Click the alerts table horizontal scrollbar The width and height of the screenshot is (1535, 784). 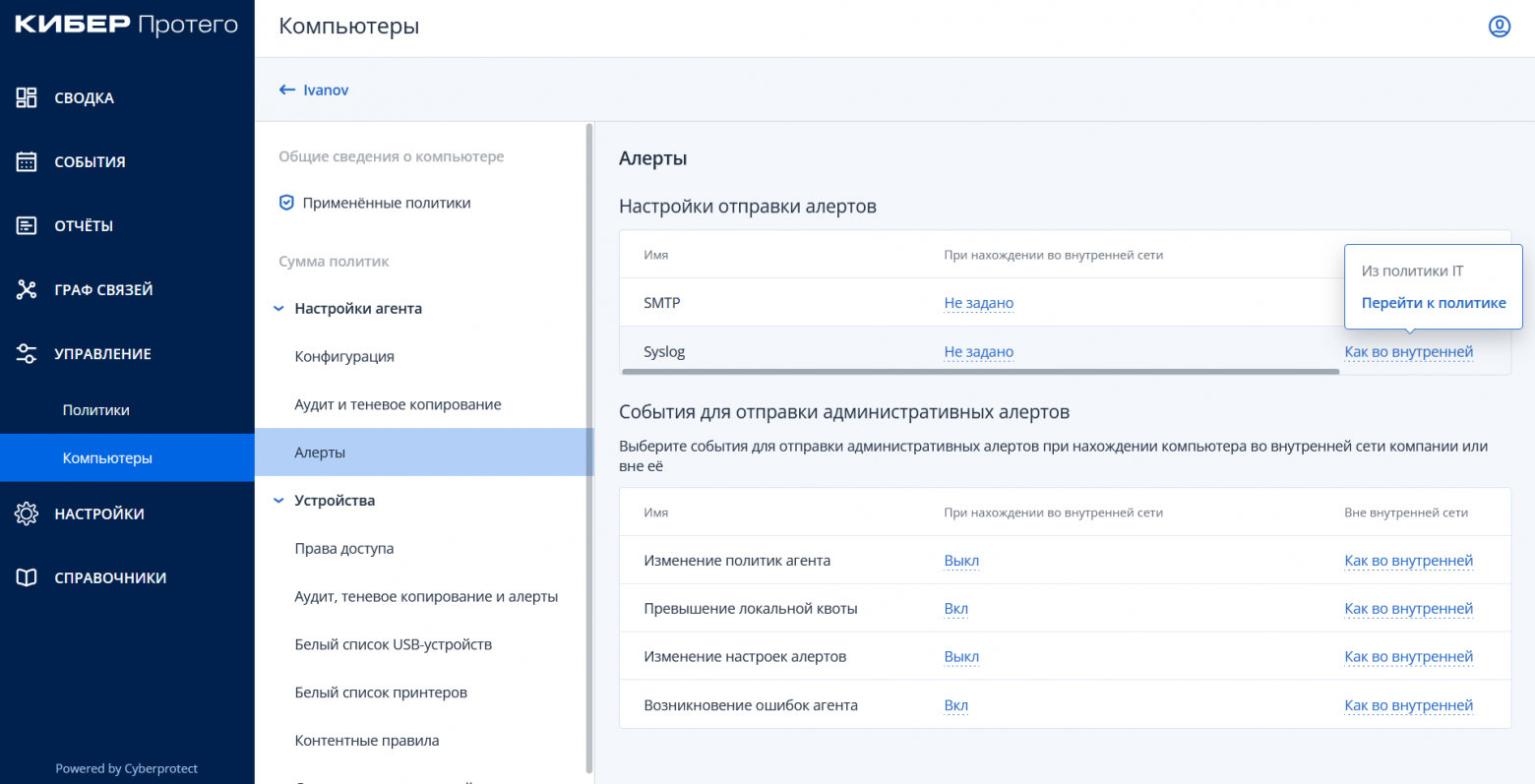click(x=980, y=372)
